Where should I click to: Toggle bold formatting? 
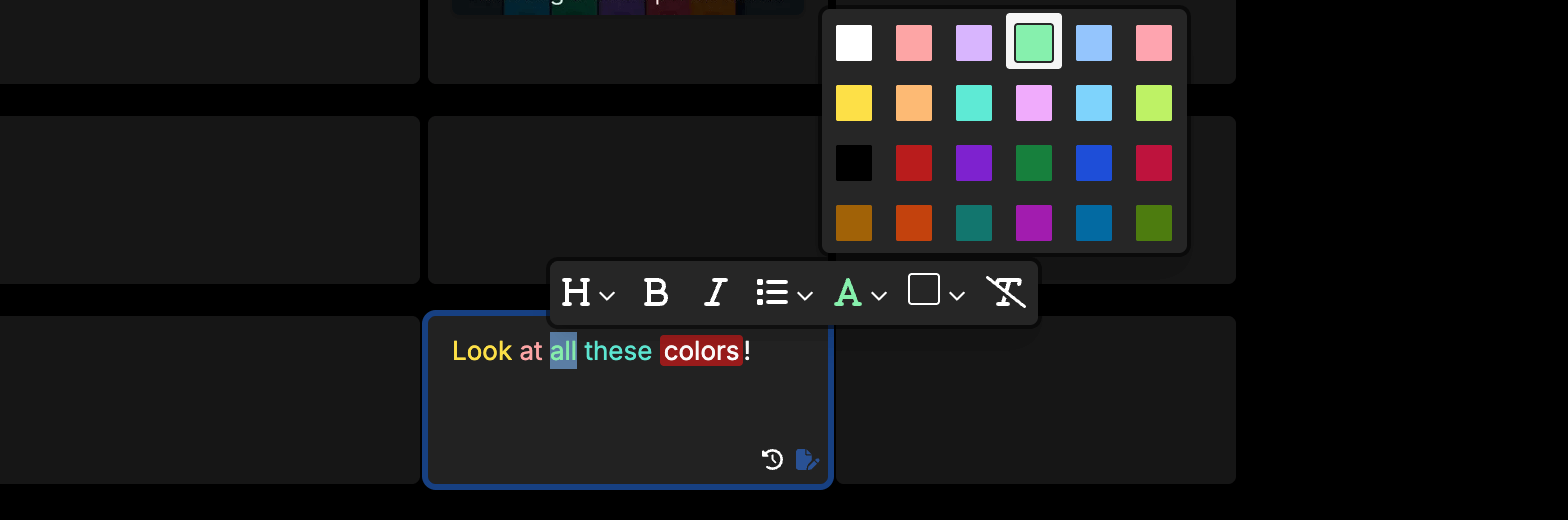click(x=655, y=293)
